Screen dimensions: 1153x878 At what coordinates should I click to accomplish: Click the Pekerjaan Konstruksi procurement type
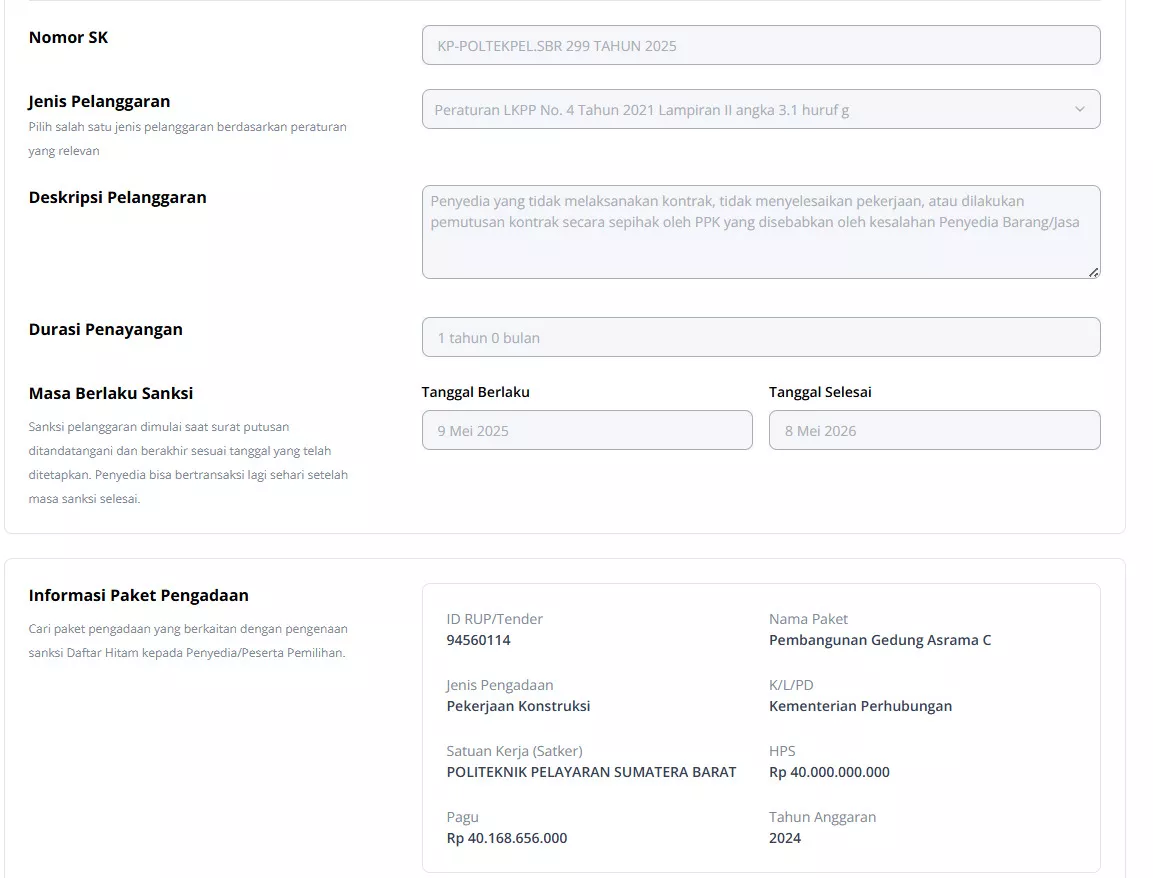[x=518, y=706]
